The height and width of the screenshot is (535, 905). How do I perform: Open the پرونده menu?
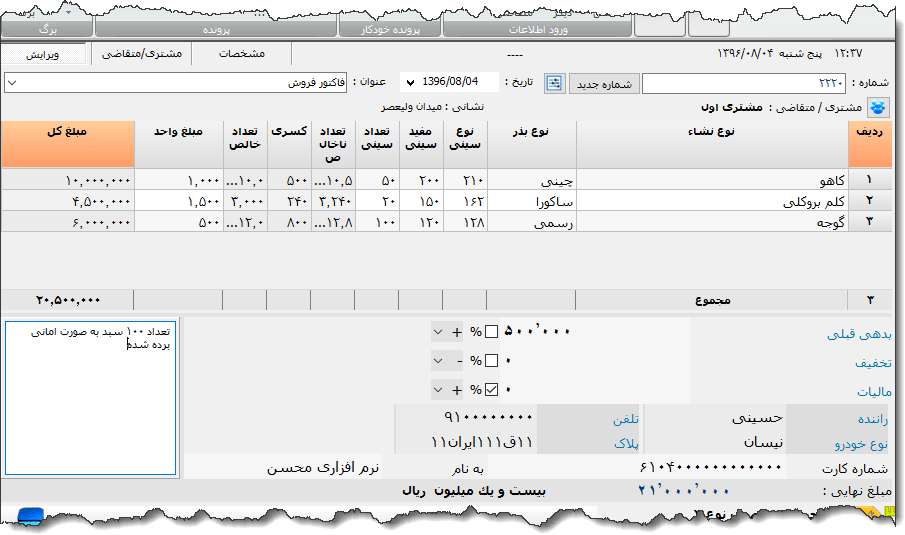point(216,29)
